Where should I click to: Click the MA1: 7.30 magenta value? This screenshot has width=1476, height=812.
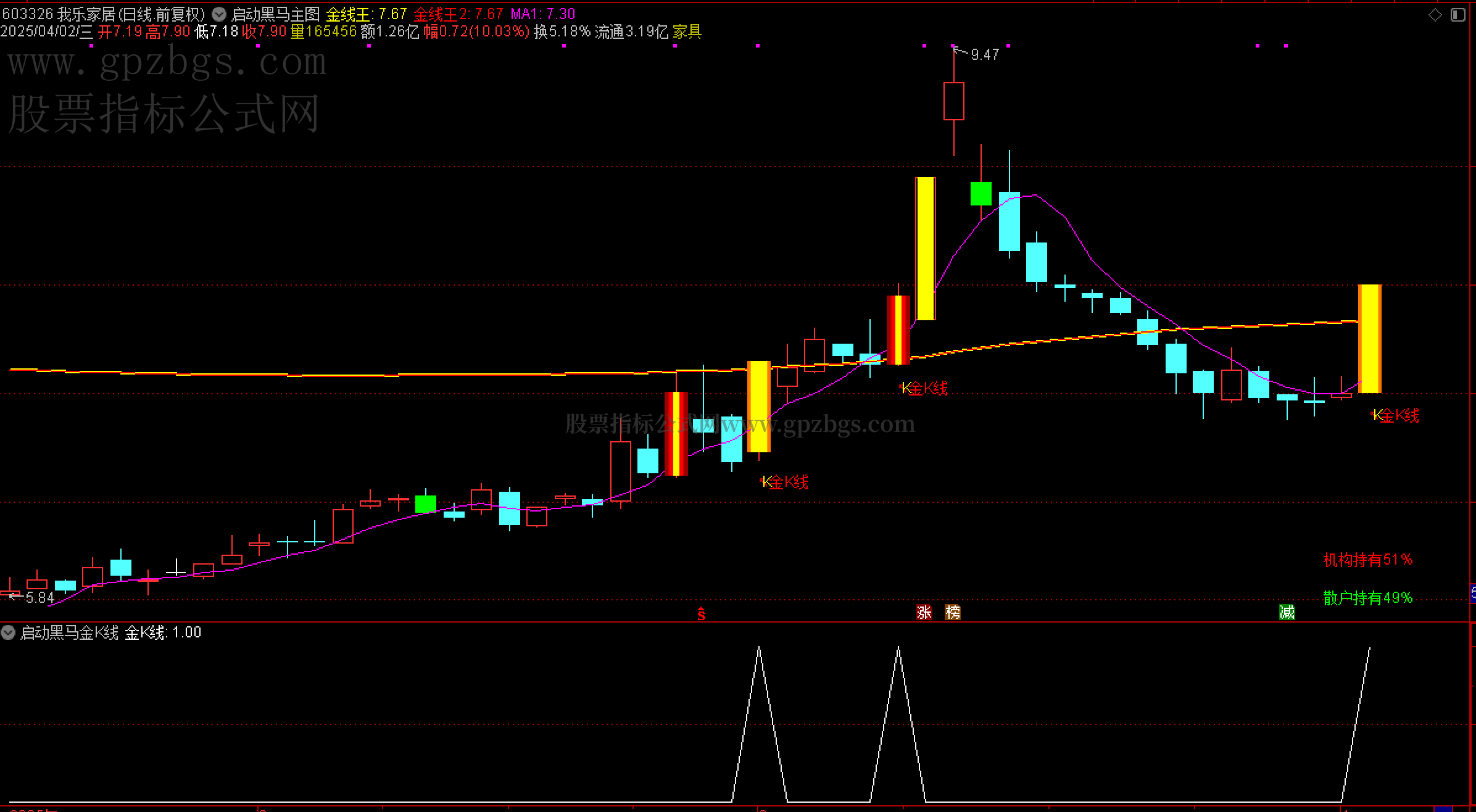543,14
